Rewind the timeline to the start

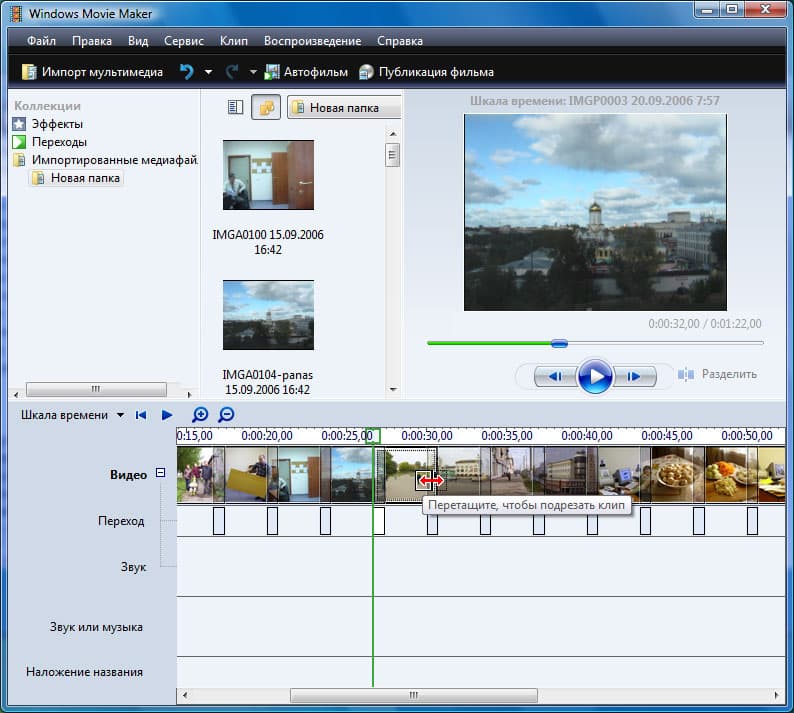pyautogui.click(x=142, y=415)
